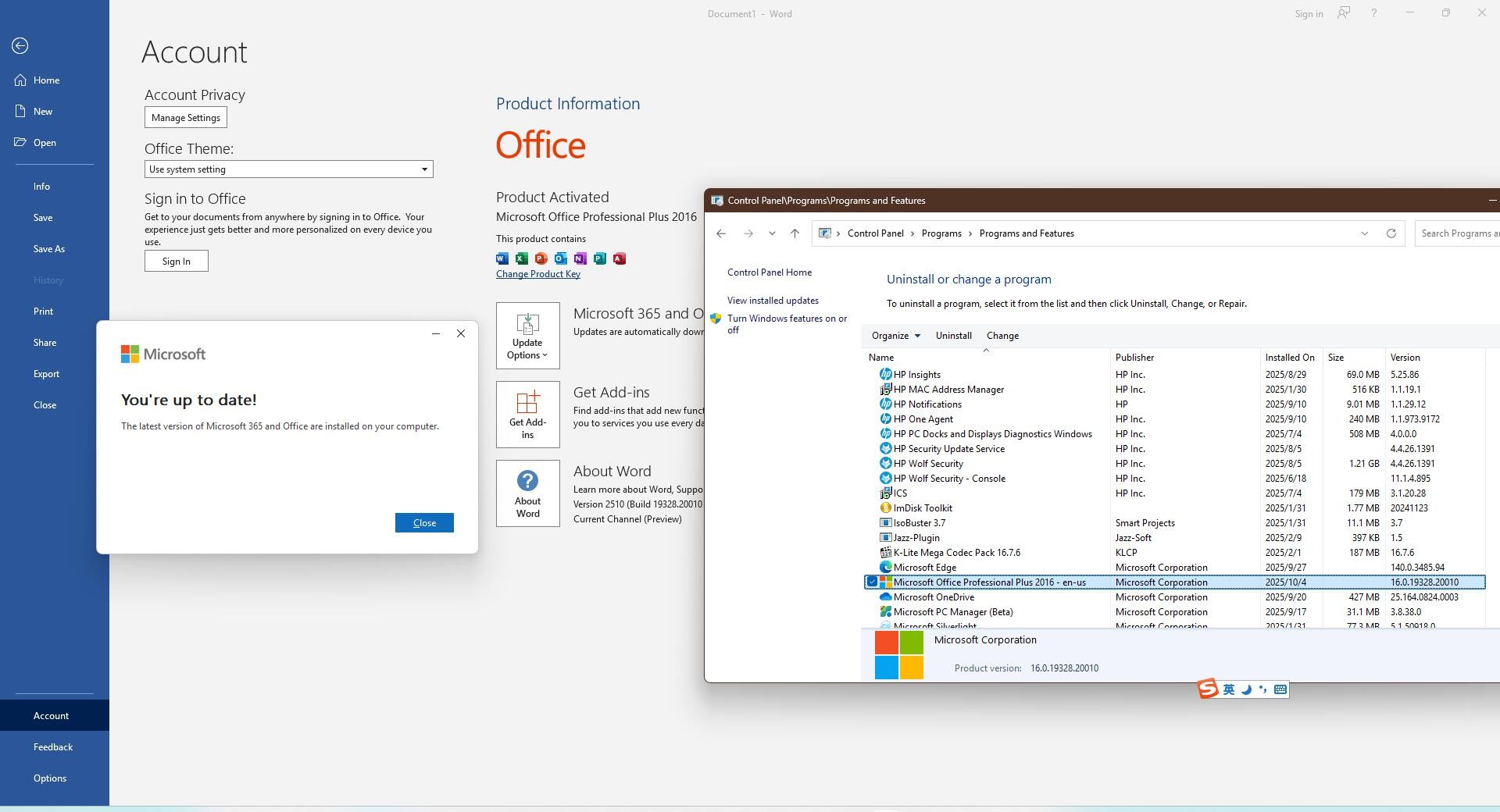The width and height of the screenshot is (1500, 812).
Task: Click the help question mark in Word title bar
Action: pyautogui.click(x=1373, y=13)
